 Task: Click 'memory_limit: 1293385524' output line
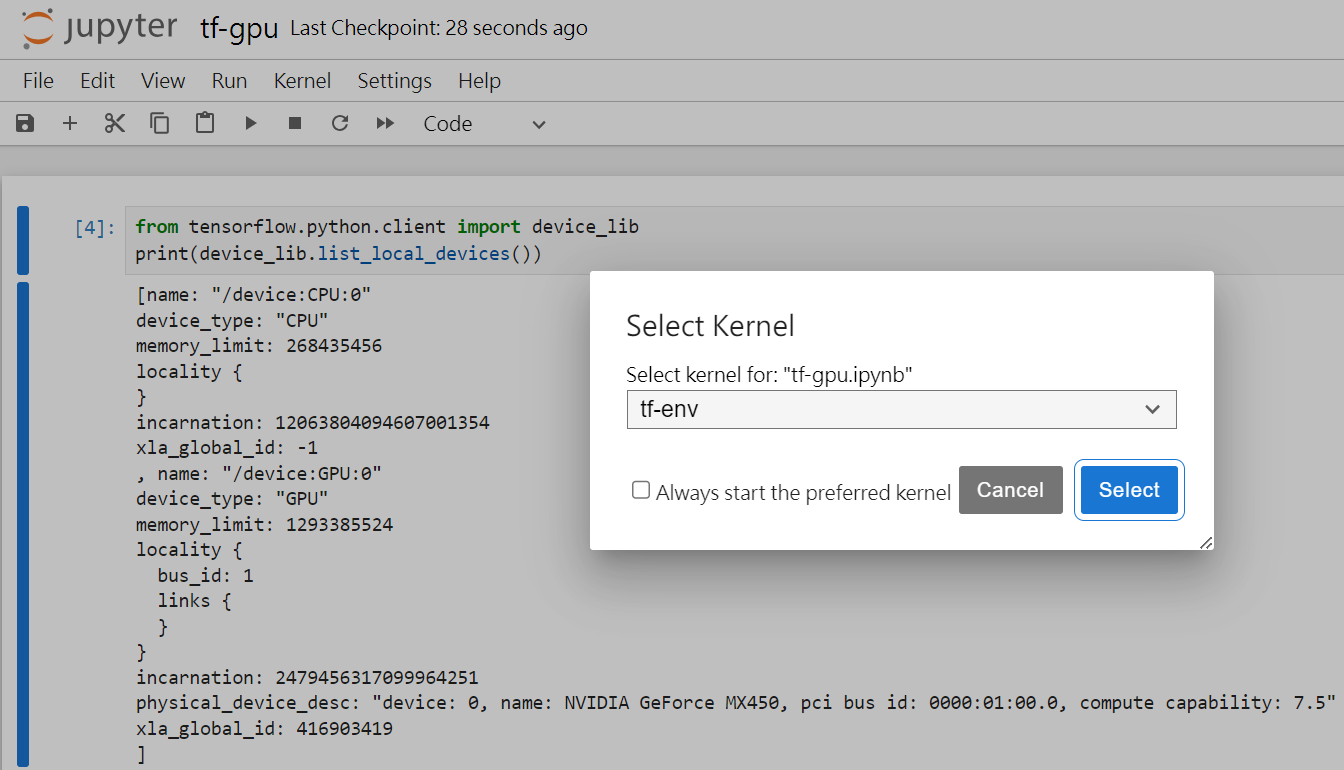265,524
